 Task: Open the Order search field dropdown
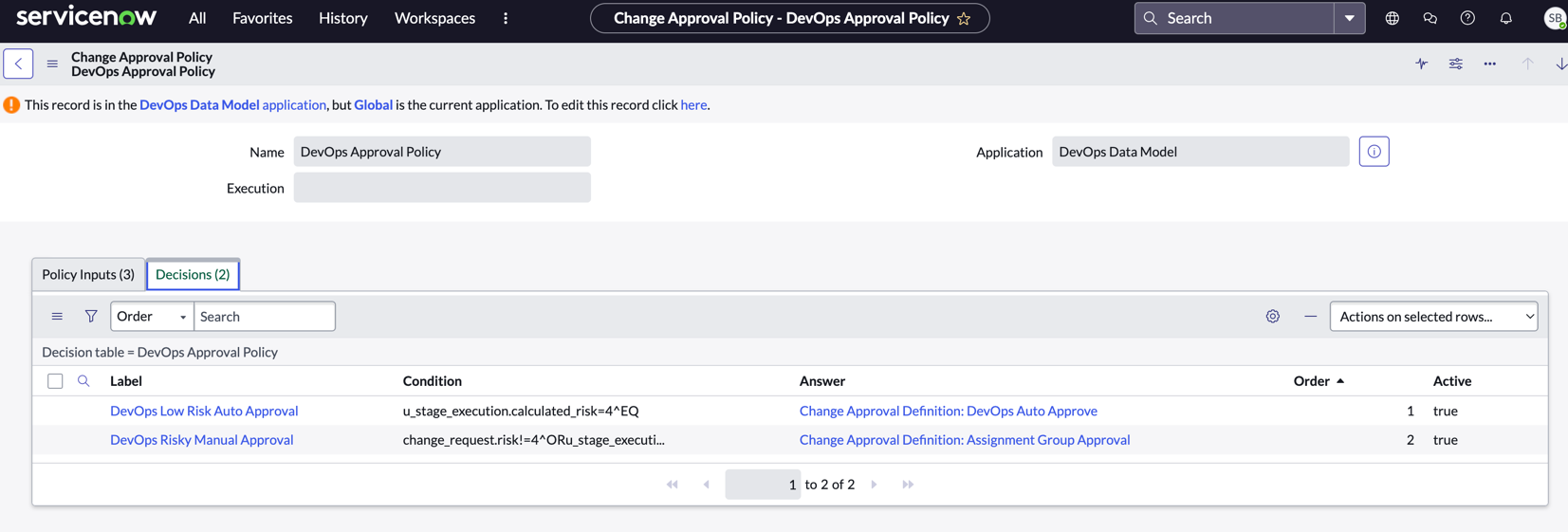pos(152,316)
